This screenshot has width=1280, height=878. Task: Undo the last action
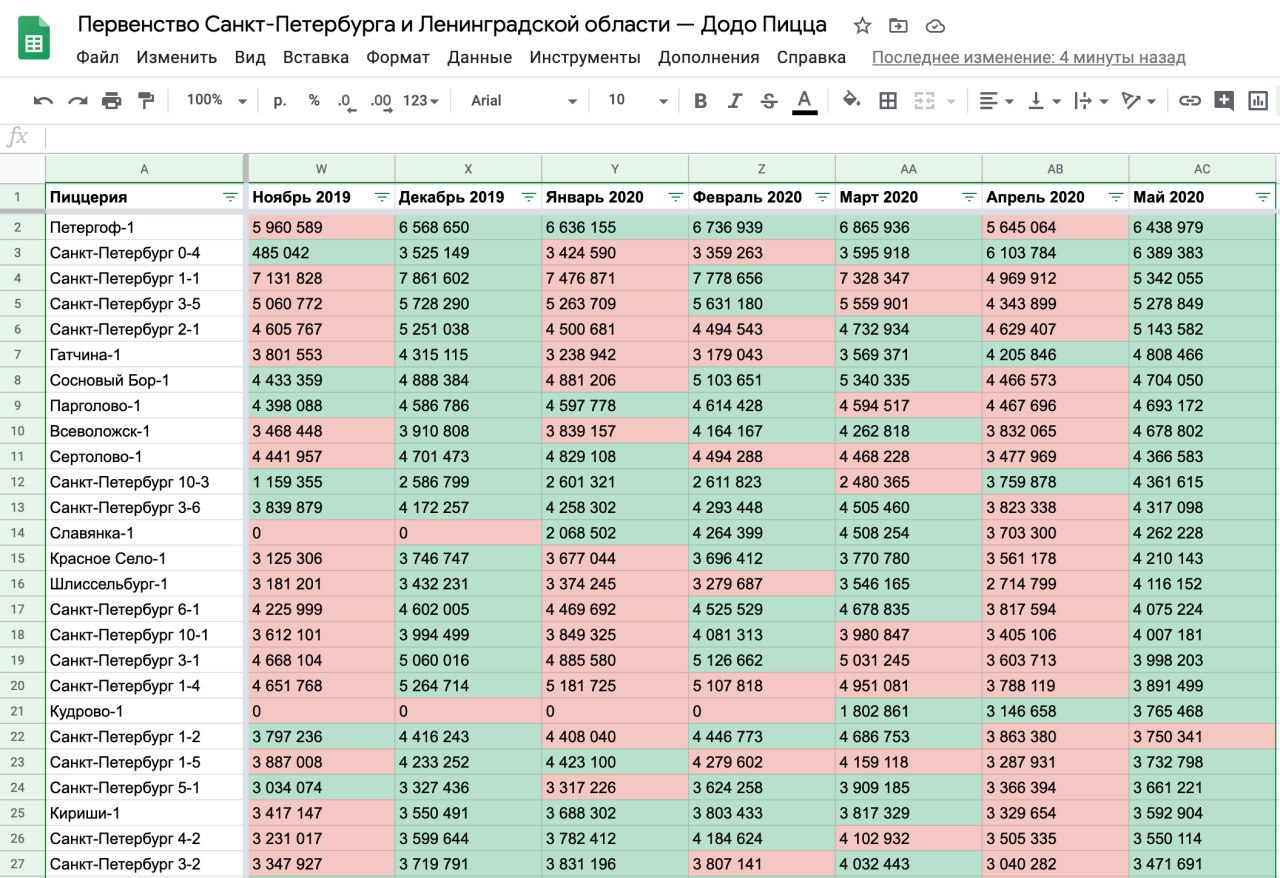[x=43, y=100]
